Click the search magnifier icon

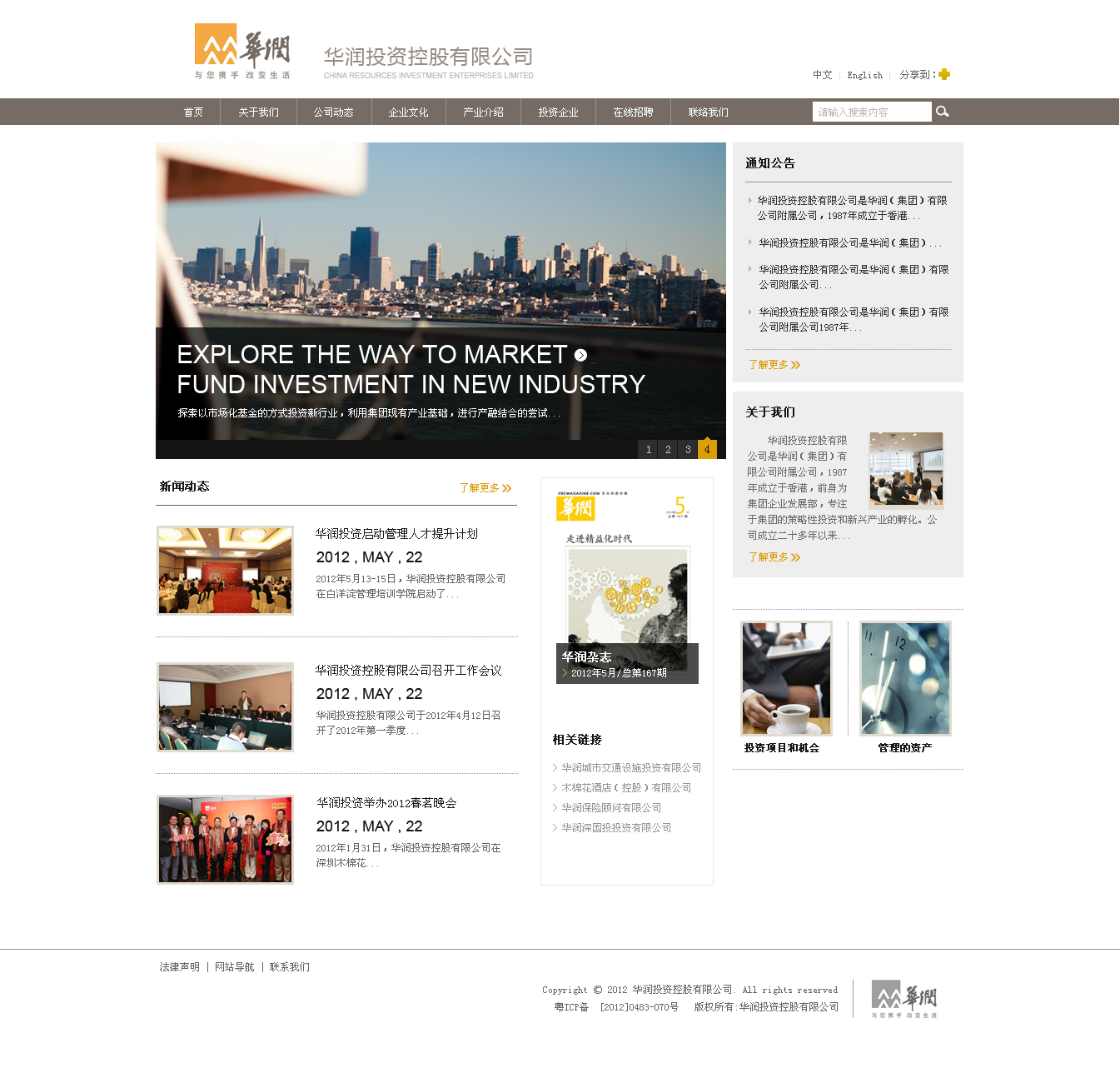[x=942, y=112]
